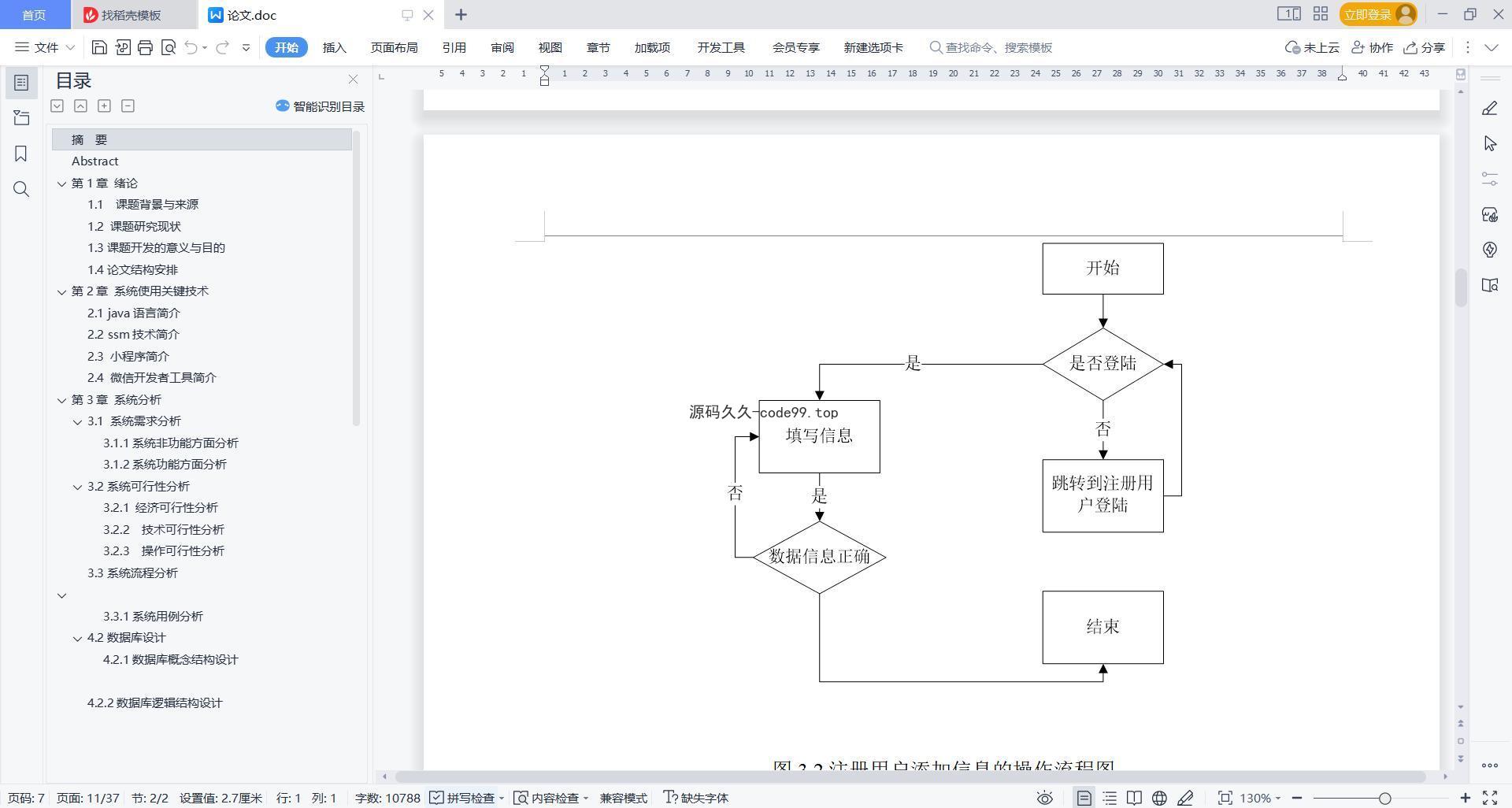Open the 130% zoom level dropdown

1260,798
